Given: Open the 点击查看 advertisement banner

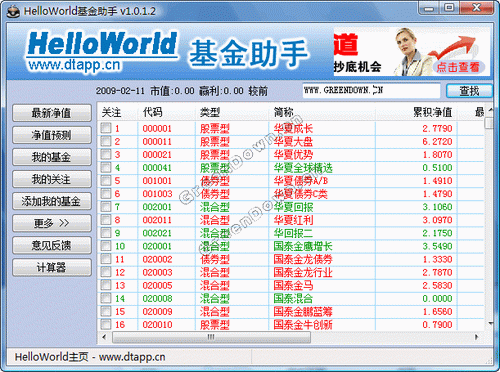Looking at the screenshot, I should (x=412, y=52).
